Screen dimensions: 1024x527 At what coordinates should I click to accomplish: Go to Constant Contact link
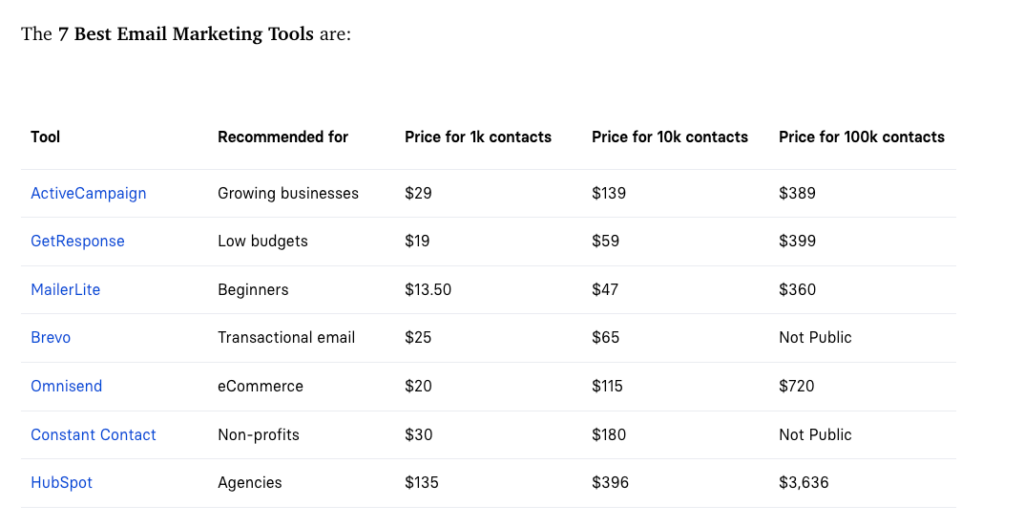[x=93, y=434]
